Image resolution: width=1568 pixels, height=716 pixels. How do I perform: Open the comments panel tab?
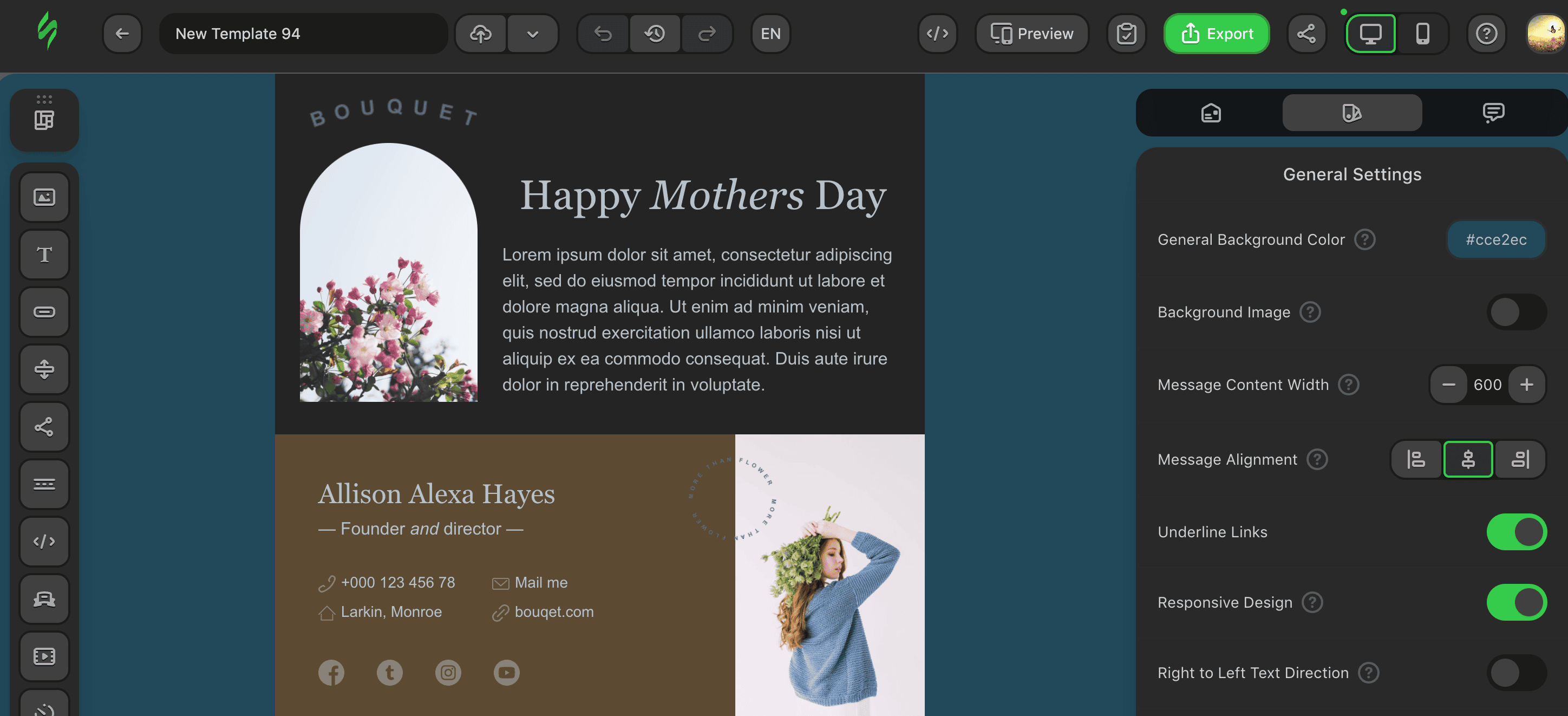click(1493, 113)
